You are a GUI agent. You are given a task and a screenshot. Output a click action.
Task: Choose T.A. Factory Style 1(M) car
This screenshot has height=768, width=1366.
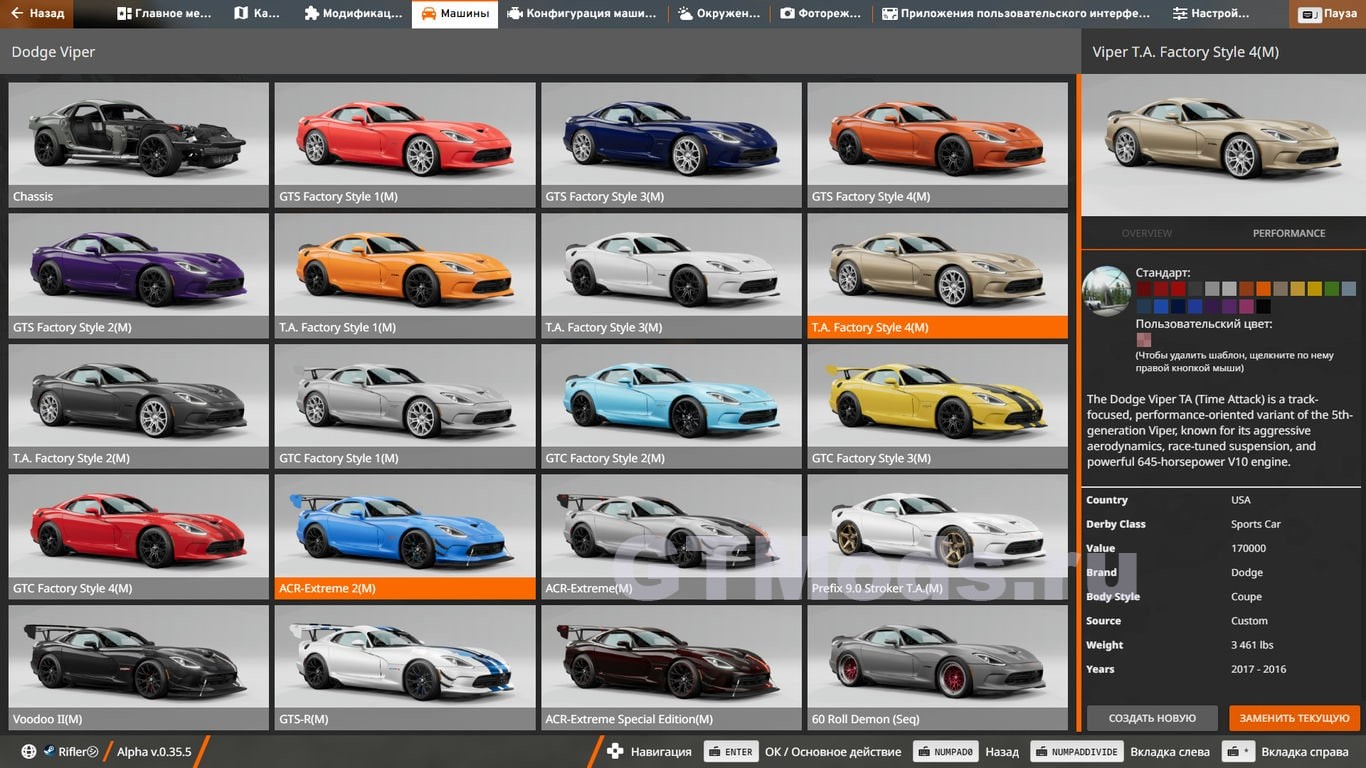[405, 275]
